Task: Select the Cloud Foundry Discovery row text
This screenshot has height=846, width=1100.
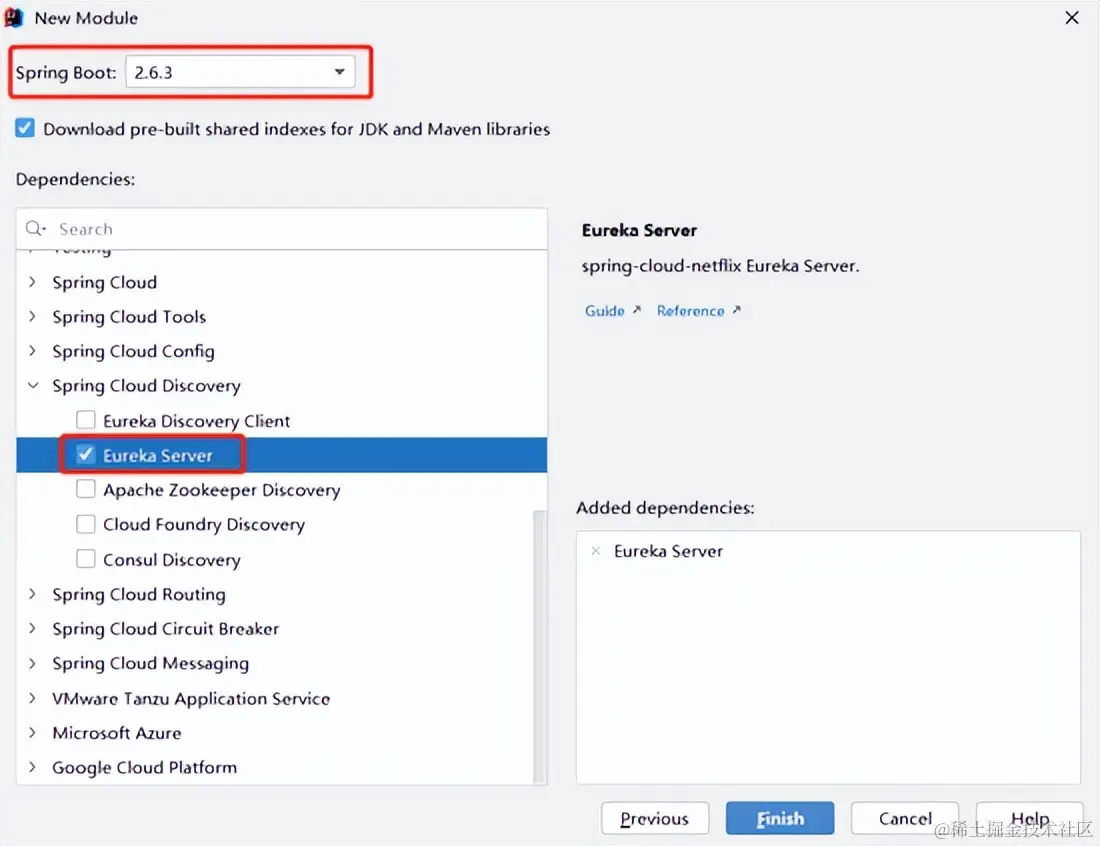Action: point(204,525)
